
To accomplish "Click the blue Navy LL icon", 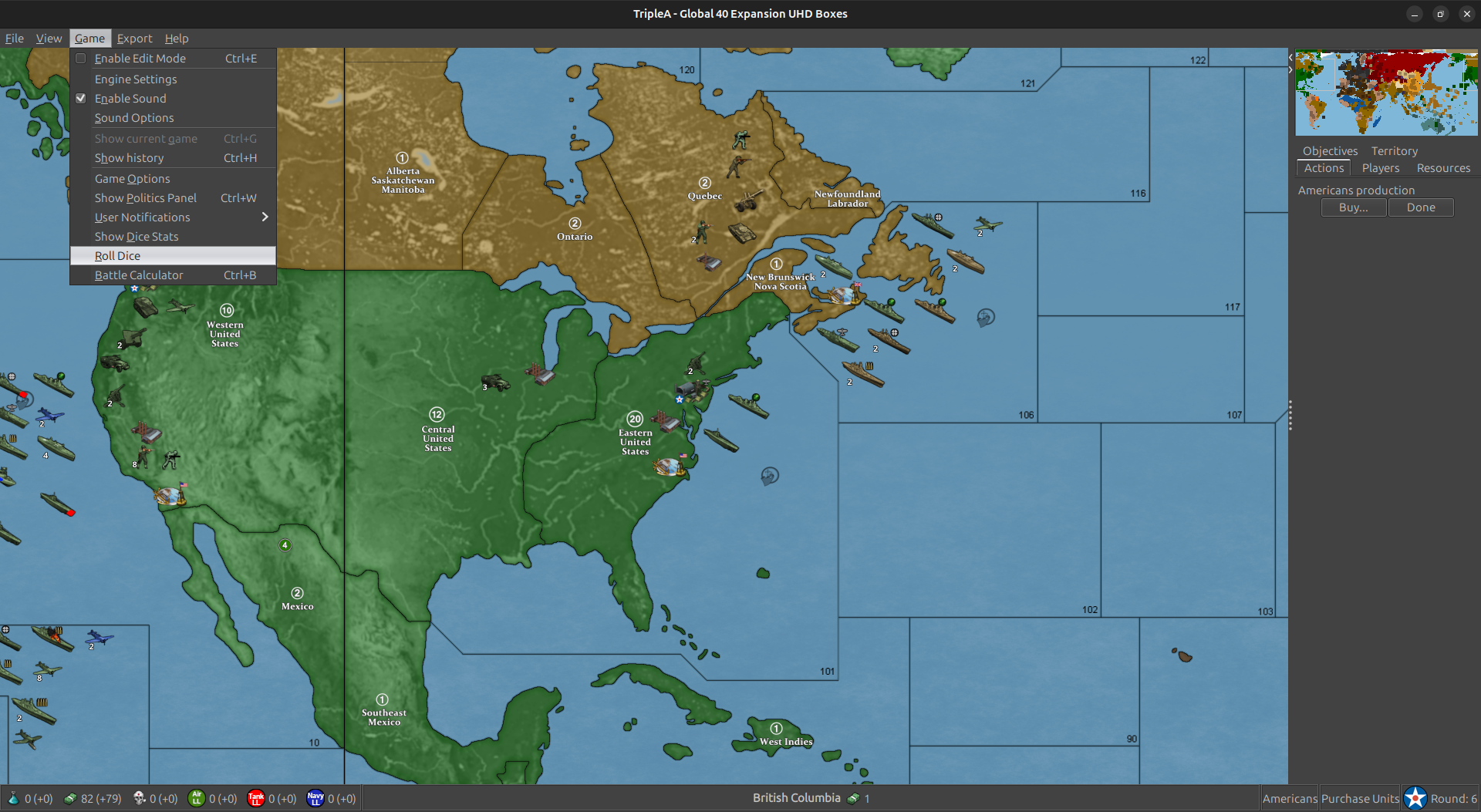I will [315, 798].
